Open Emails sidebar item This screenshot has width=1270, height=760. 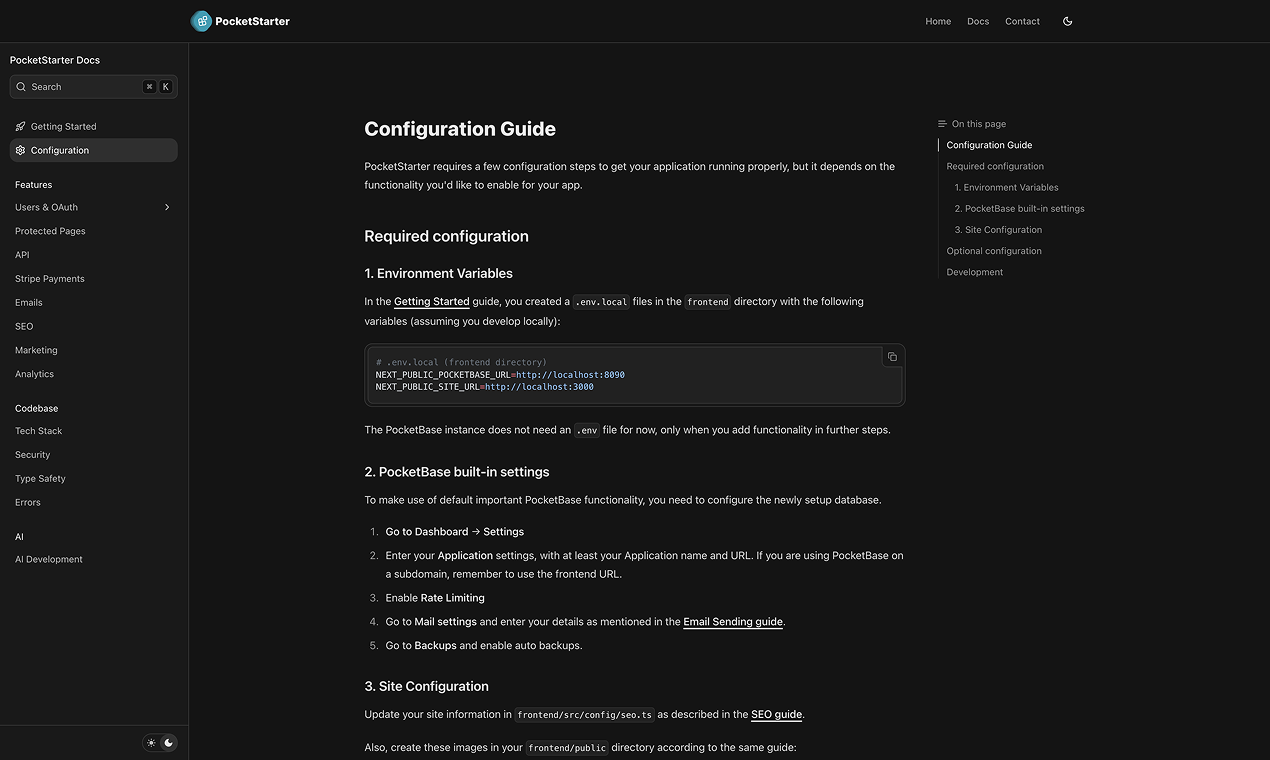click(x=29, y=302)
